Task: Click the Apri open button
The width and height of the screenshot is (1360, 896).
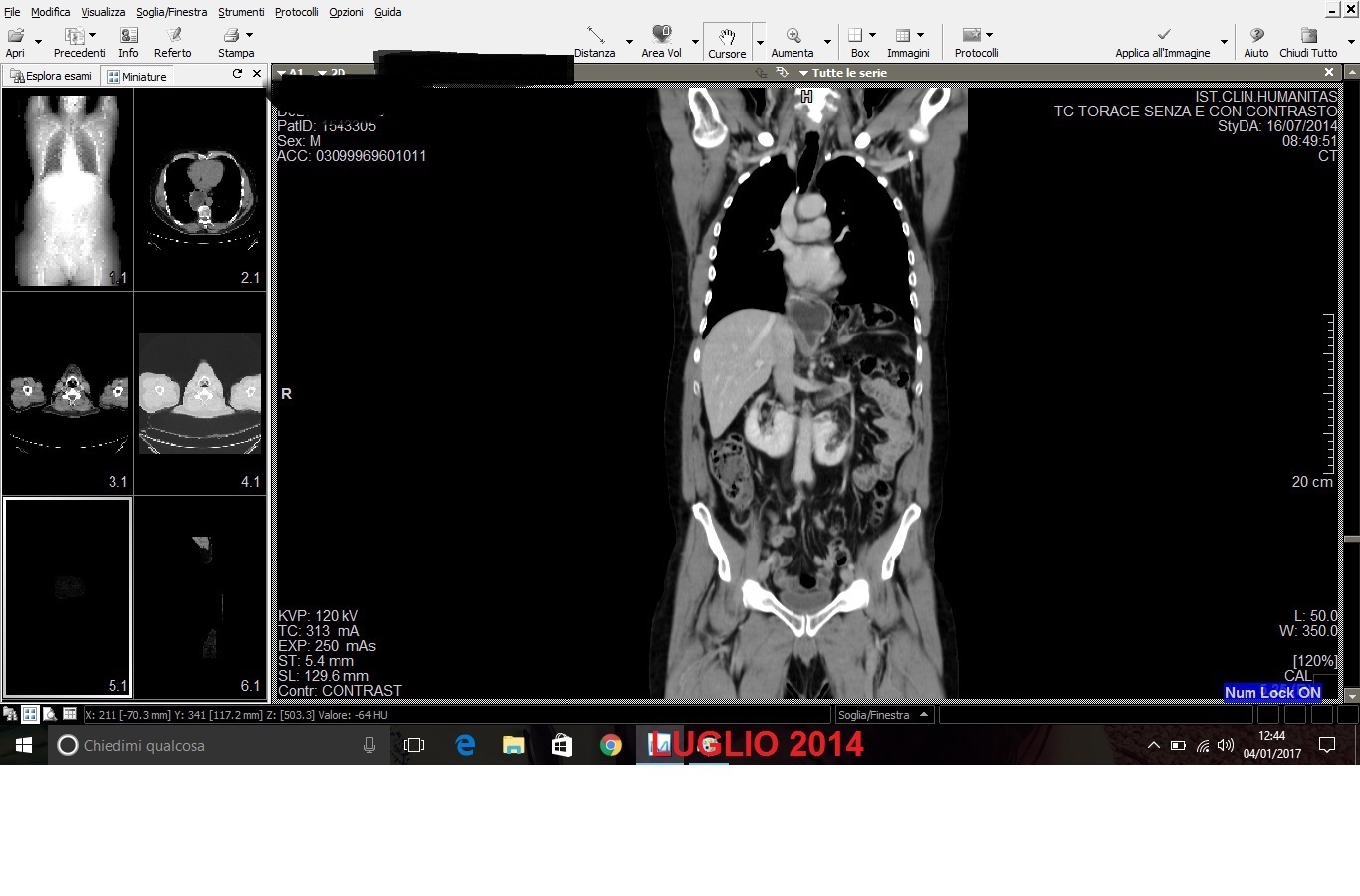Action: coord(16,41)
